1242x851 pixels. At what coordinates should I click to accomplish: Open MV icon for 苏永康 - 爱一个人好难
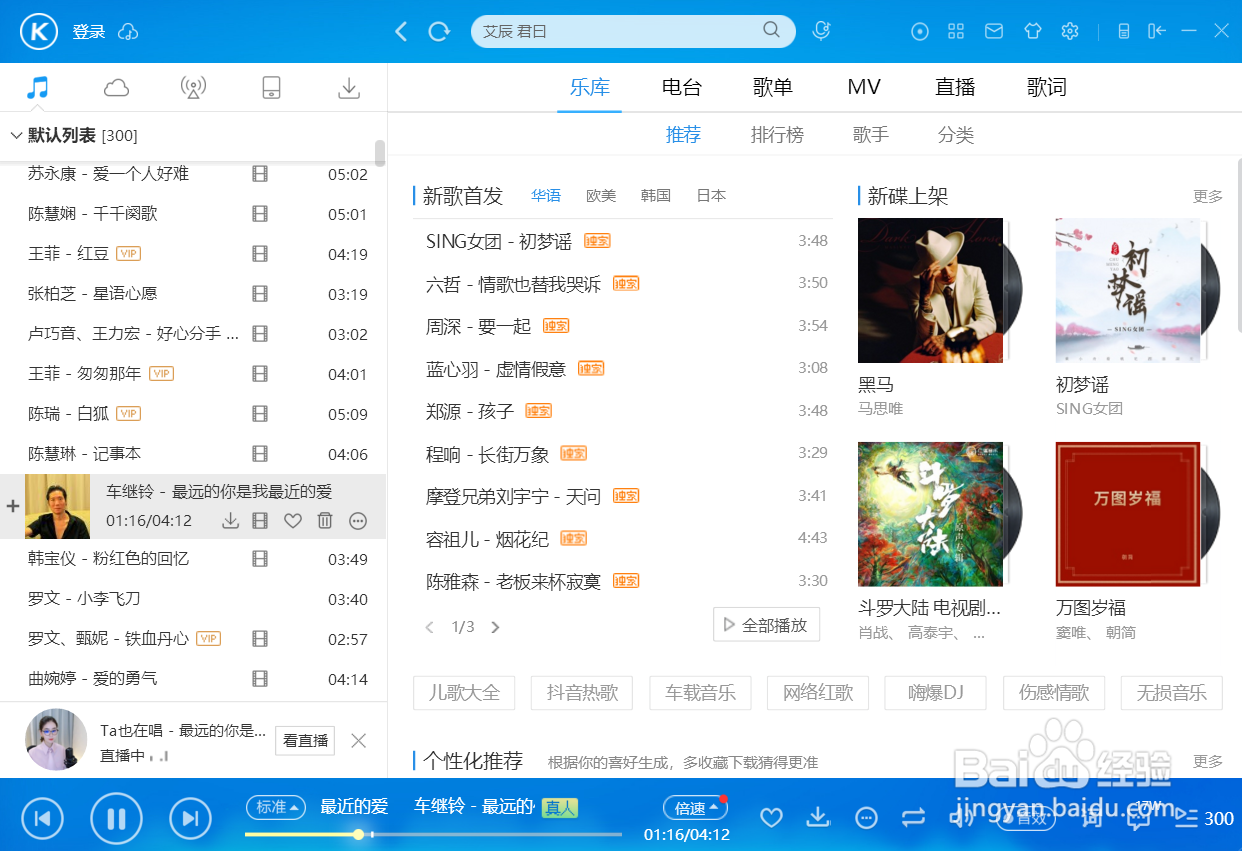click(260, 174)
